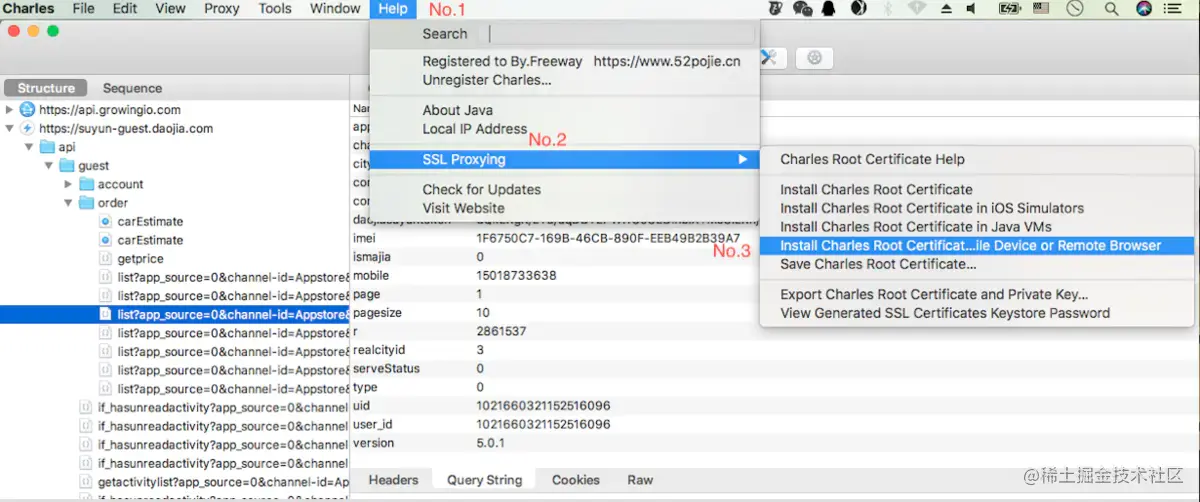
Task: Open QQ penguin icon in menu bar
Action: 829,9
